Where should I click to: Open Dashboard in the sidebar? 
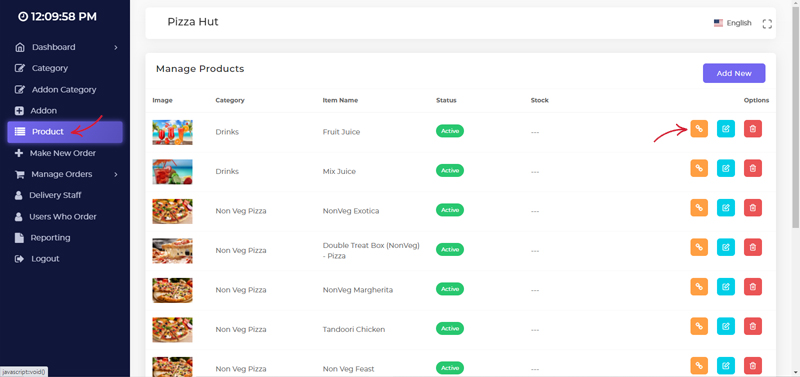54,47
